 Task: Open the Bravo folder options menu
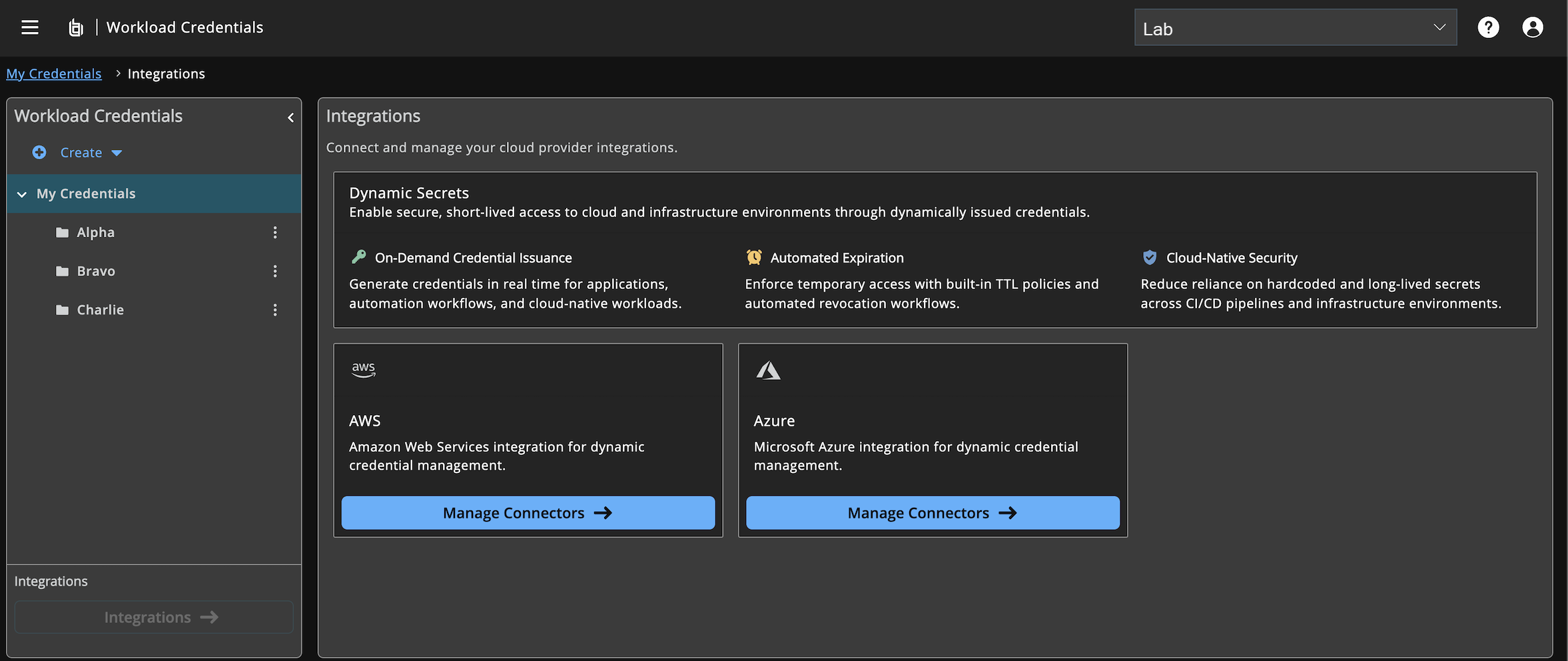(275, 271)
